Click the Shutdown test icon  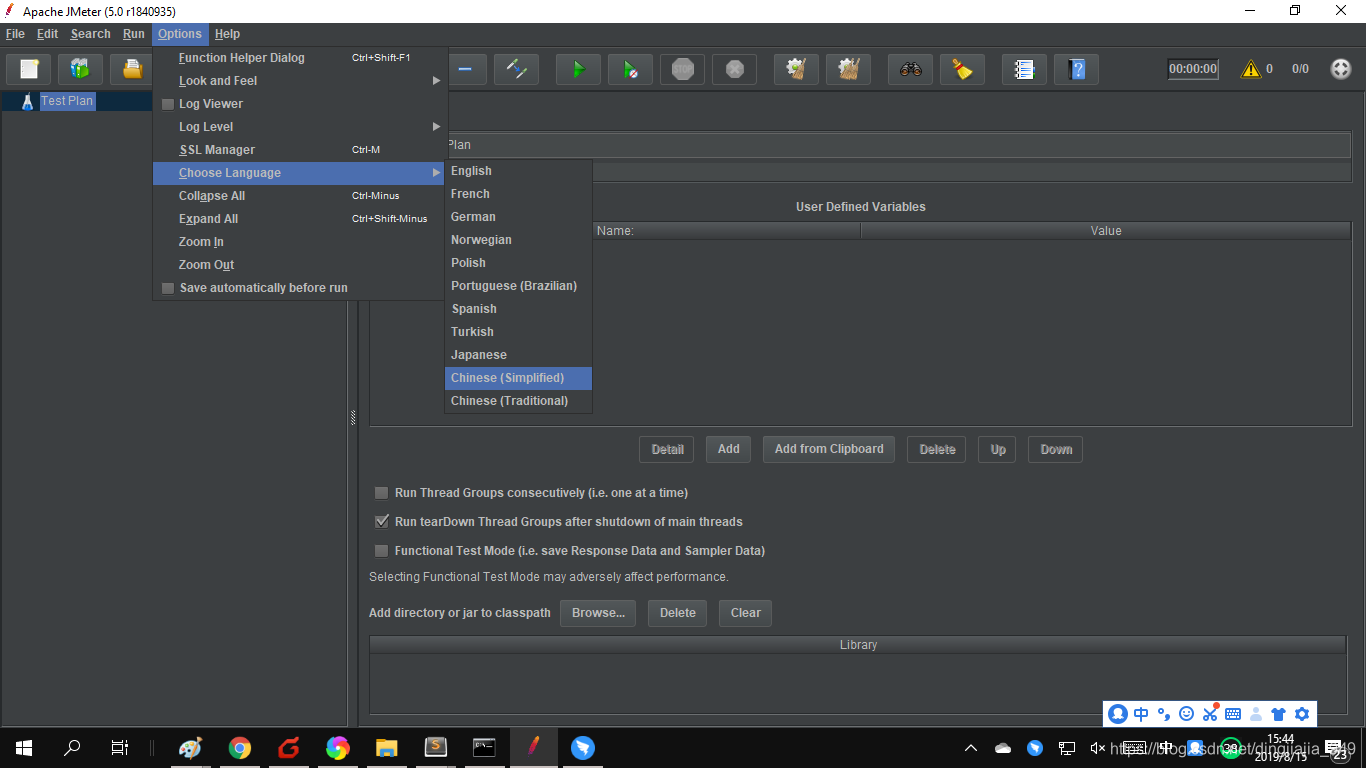734,69
